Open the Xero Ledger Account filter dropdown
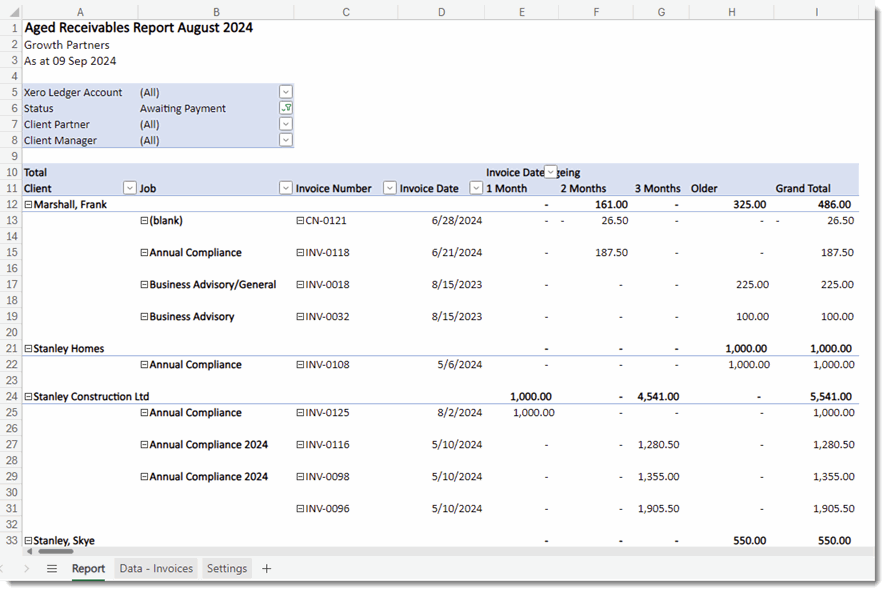 [286, 92]
